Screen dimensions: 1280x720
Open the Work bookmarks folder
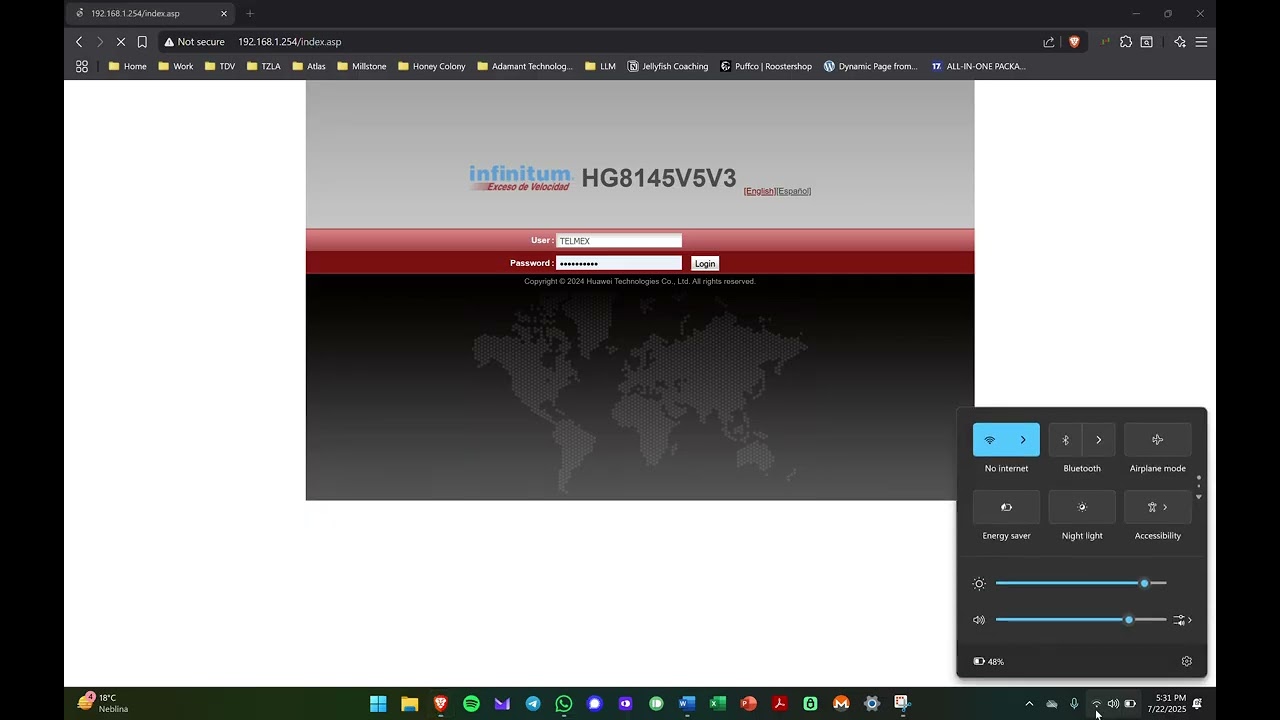pyautogui.click(x=176, y=66)
